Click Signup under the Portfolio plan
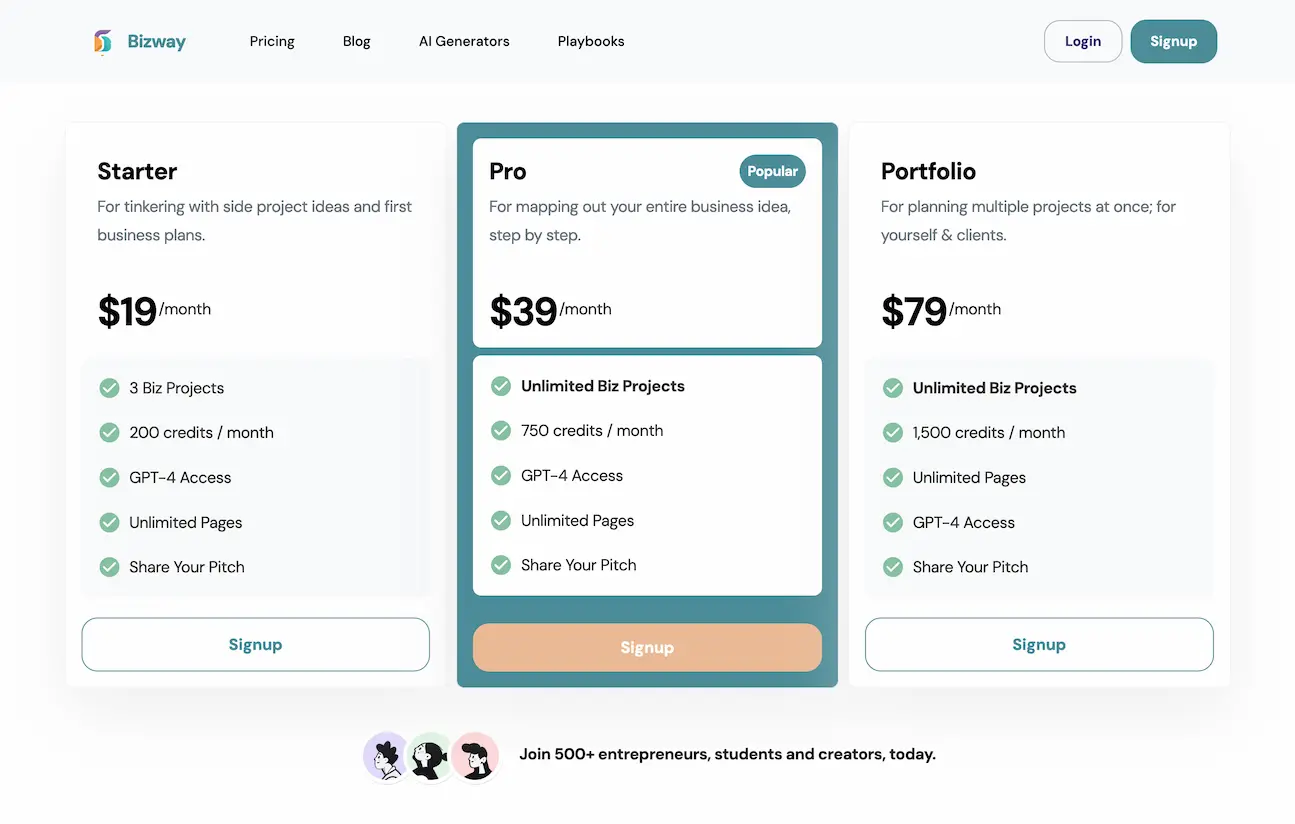 point(1039,644)
